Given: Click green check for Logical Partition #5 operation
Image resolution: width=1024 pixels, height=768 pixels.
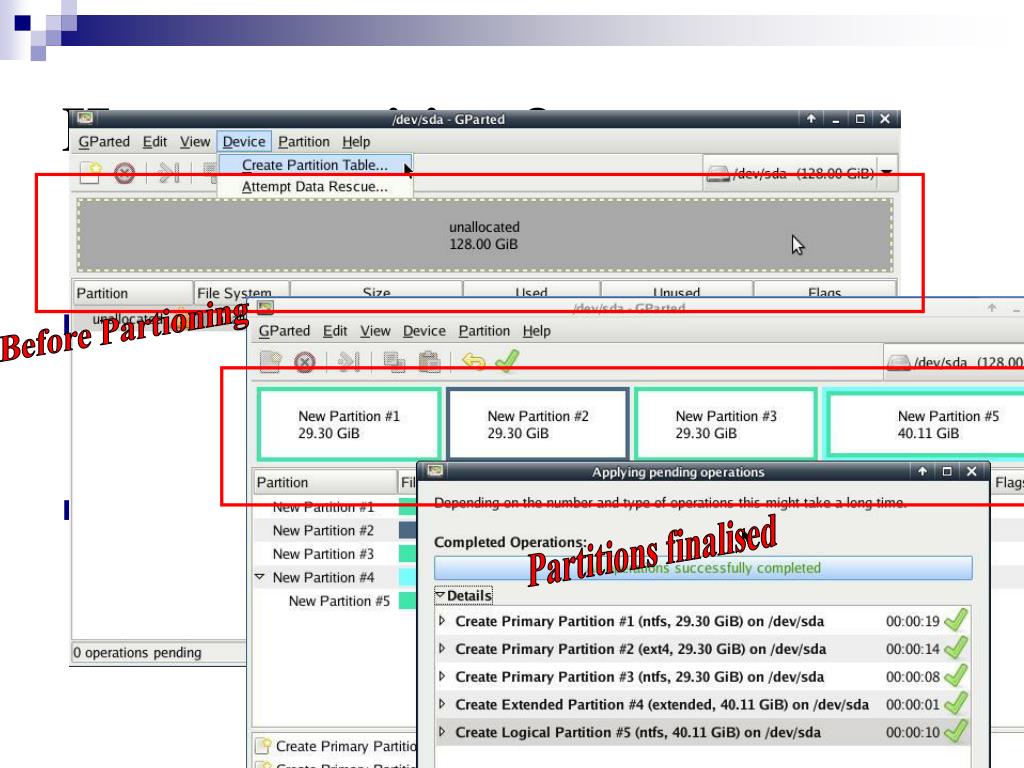Looking at the screenshot, I should [x=956, y=731].
